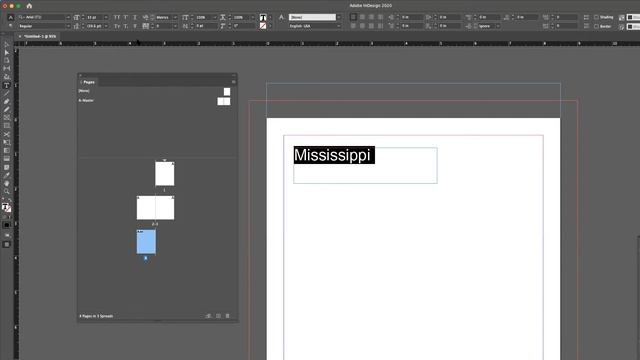Toggle Small Caps formatting
Image resolution: width=640 pixels, height=360 pixels.
pos(117,26)
